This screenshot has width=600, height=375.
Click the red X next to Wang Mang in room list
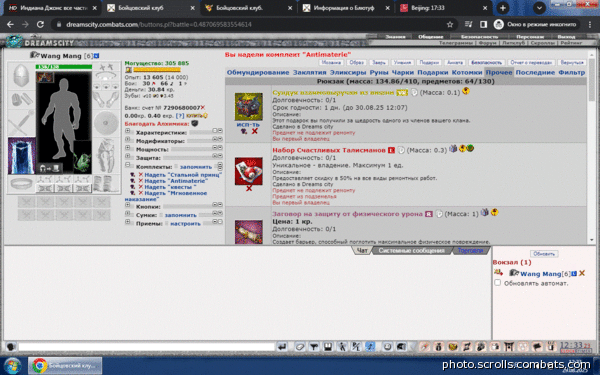coord(582,273)
